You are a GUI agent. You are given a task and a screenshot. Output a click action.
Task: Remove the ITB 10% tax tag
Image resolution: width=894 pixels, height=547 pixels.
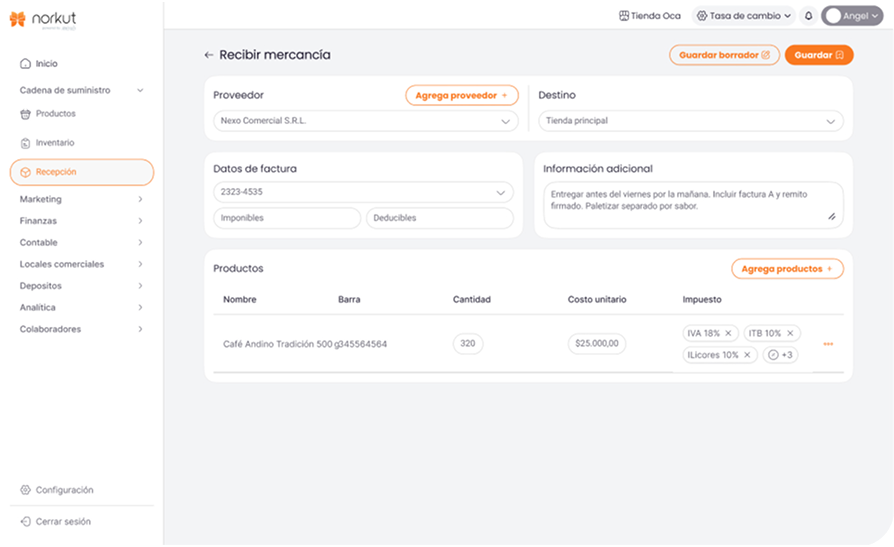pyautogui.click(x=790, y=333)
